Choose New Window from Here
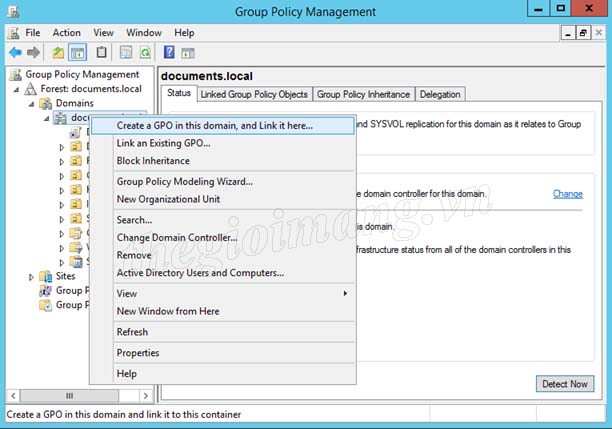The image size is (612, 429). [x=223, y=311]
